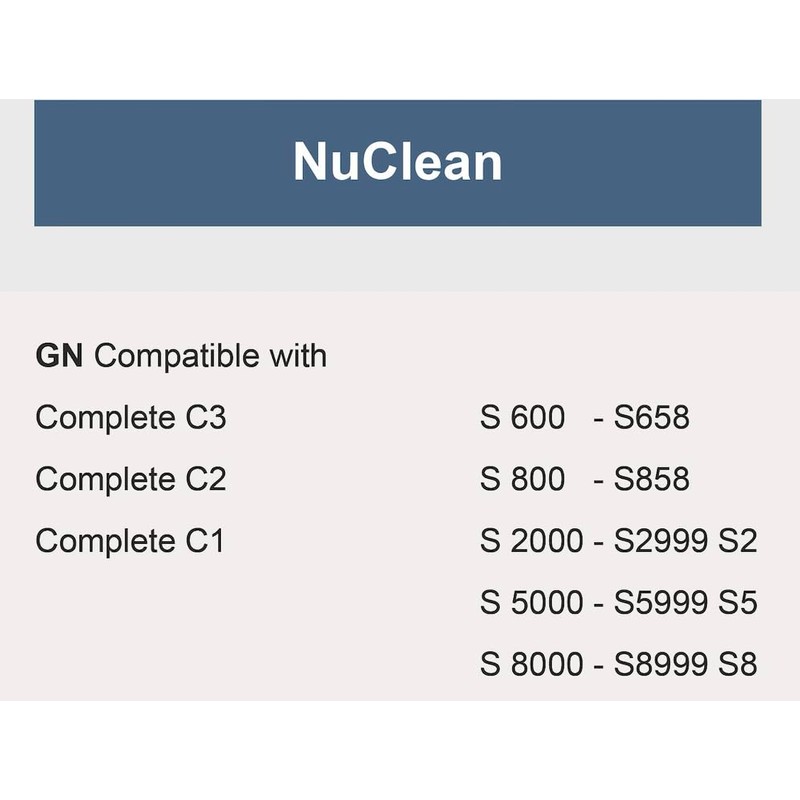Screen dimensions: 800x800
Task: Click the S658 model number
Action: tap(651, 417)
